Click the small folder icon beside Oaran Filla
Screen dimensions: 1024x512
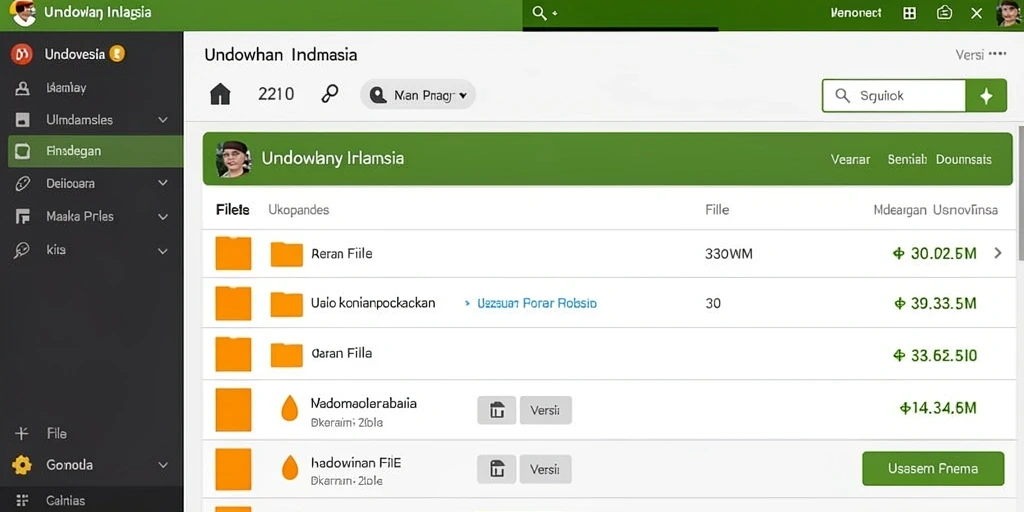(x=287, y=355)
